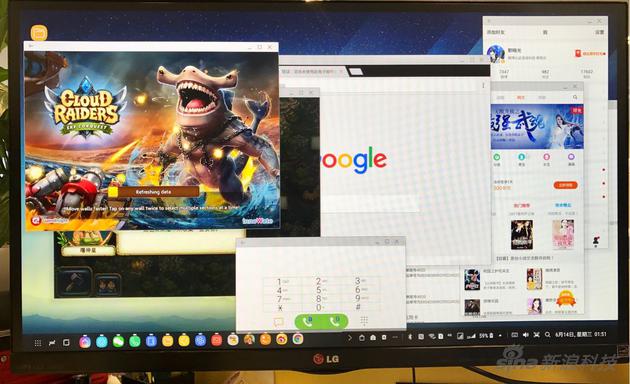
Task: Tap digit 9 on the dialer keypad
Action: 358,298
